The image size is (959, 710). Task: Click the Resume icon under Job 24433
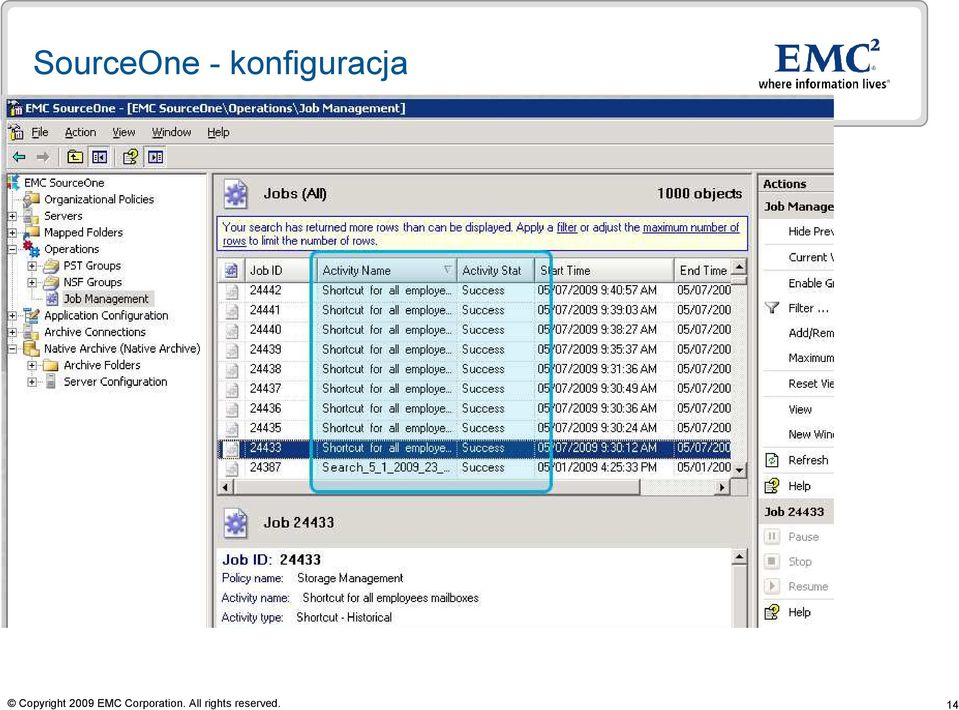point(772,586)
